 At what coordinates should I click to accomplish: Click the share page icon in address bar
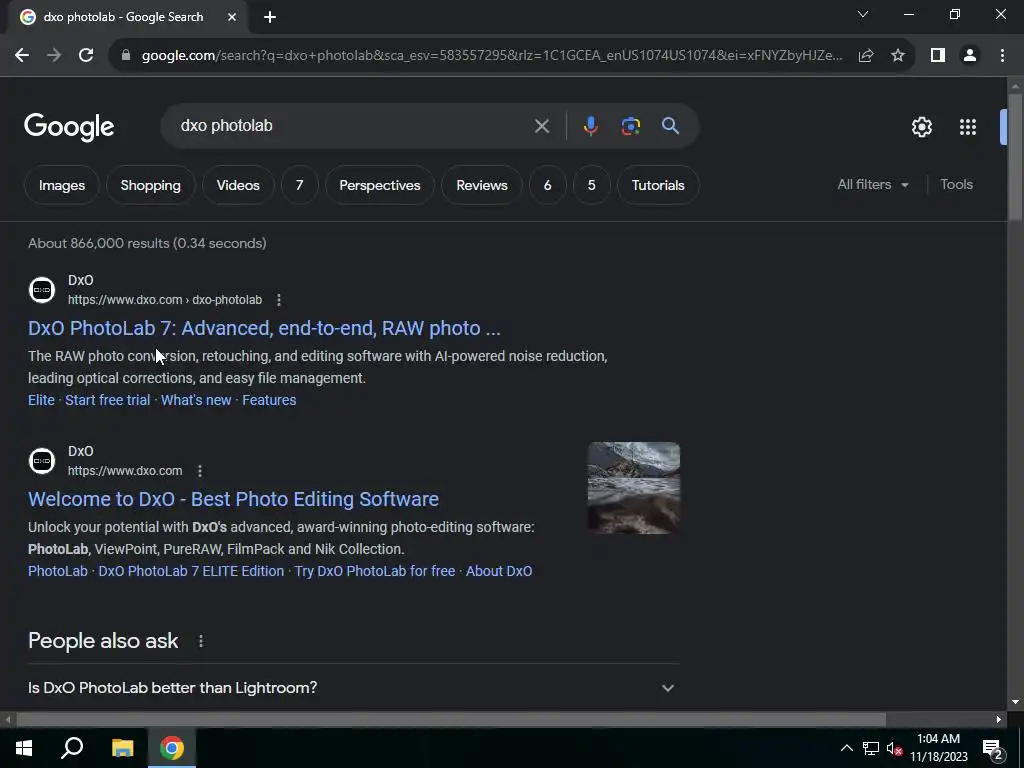866,56
